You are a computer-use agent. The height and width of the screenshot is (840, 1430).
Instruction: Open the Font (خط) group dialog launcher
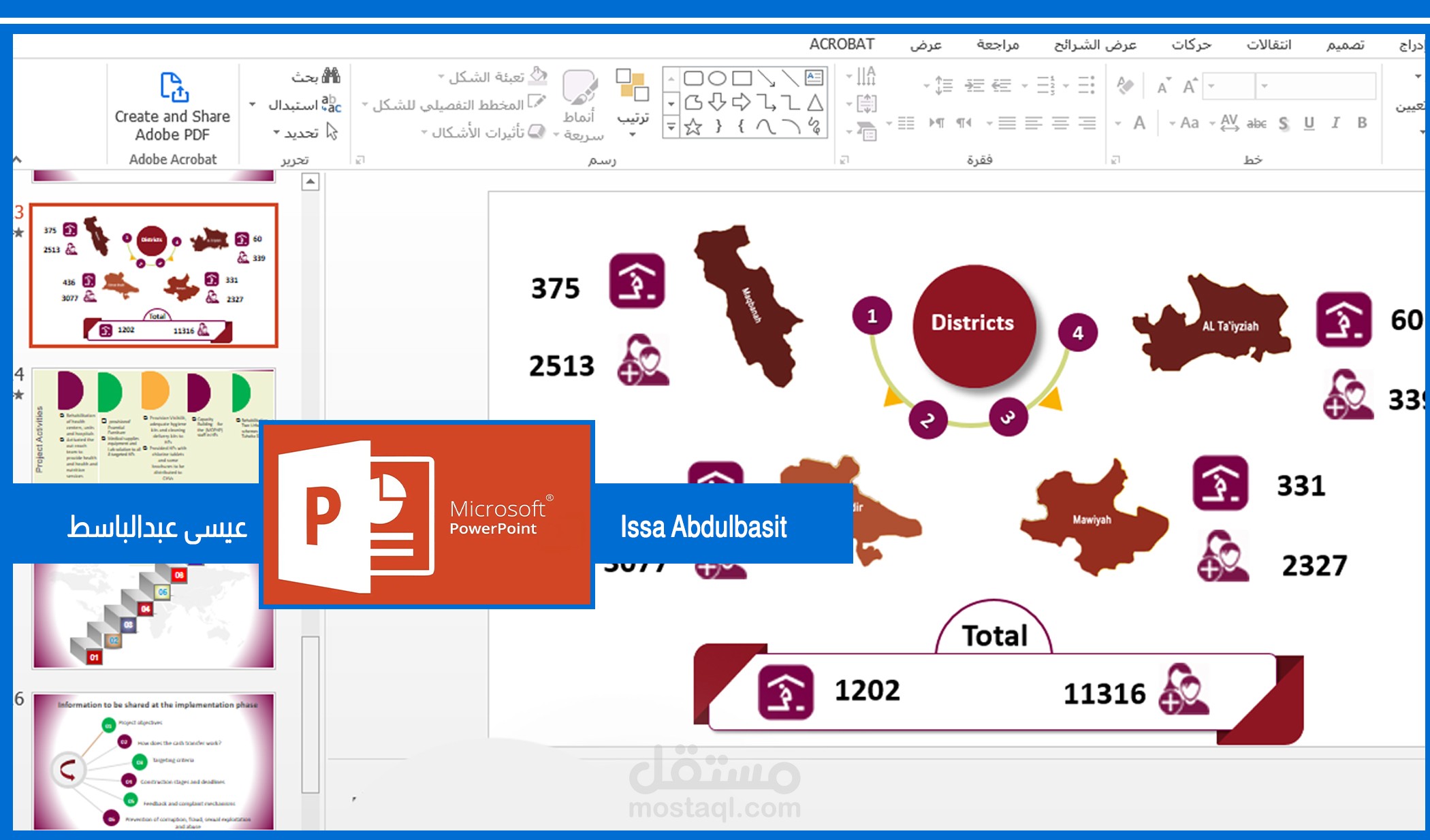[1115, 160]
